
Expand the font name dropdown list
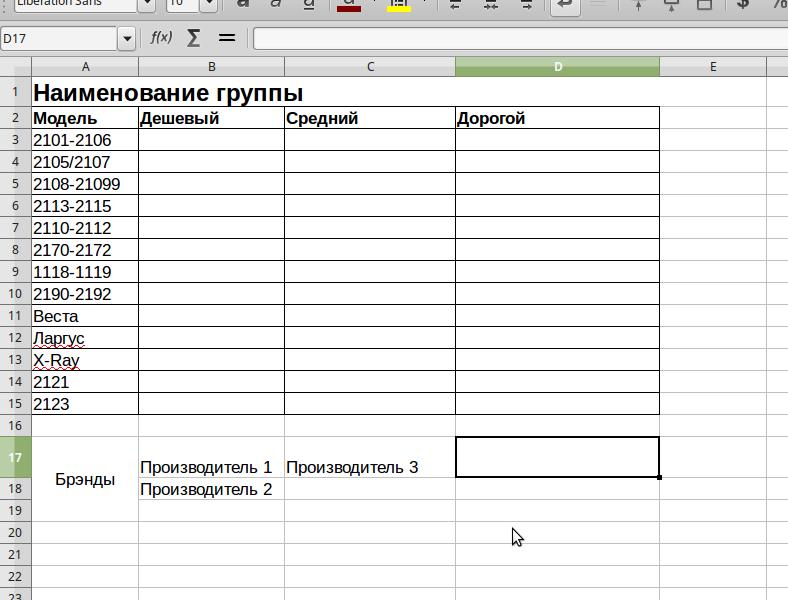tap(146, 5)
